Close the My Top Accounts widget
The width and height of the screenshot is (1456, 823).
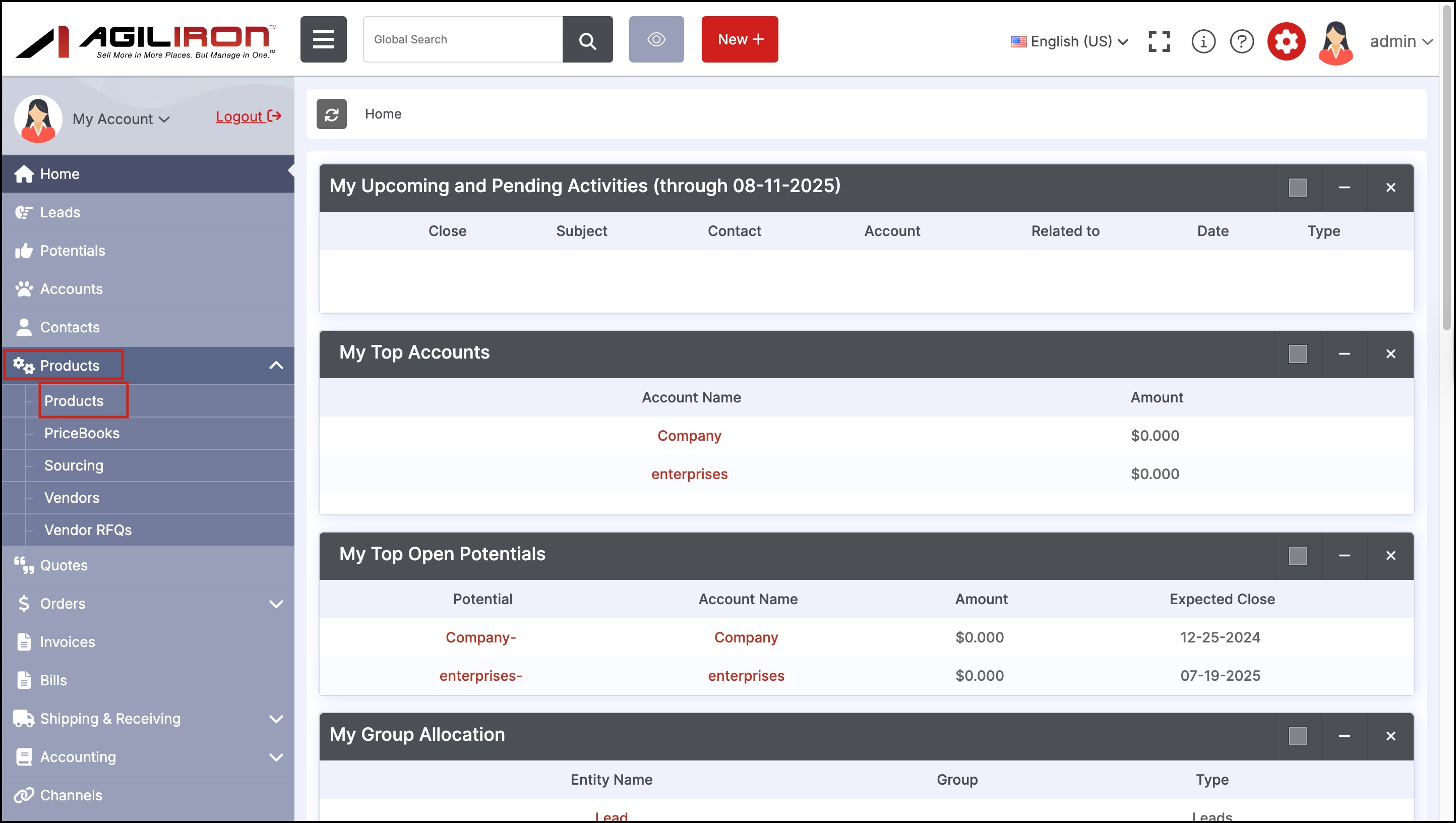coord(1390,355)
